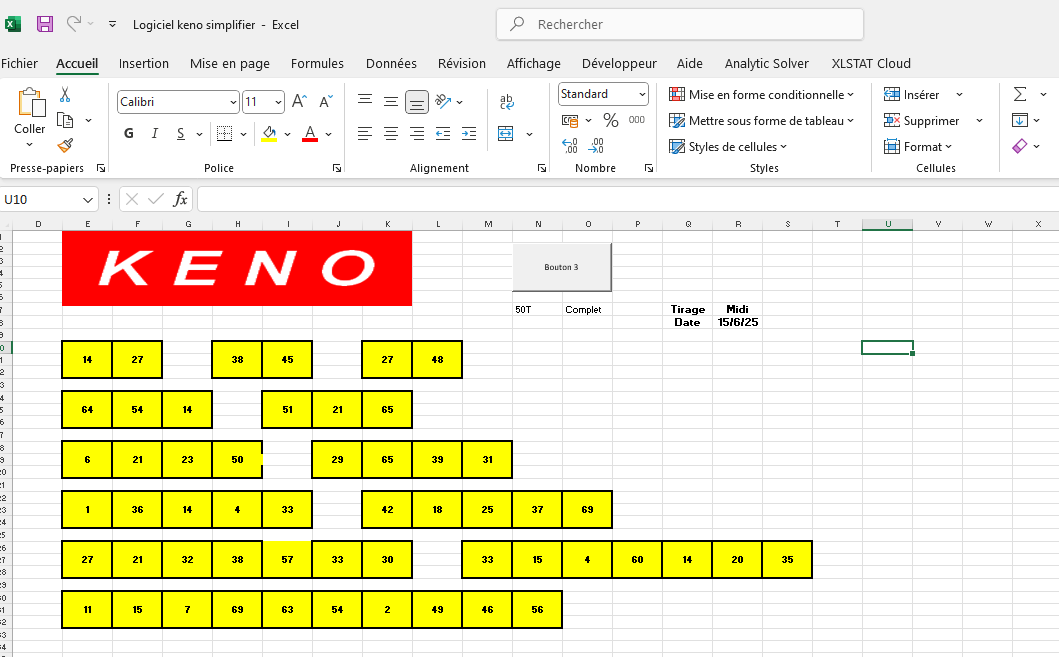Switch to the Insertion tab

click(x=144, y=63)
